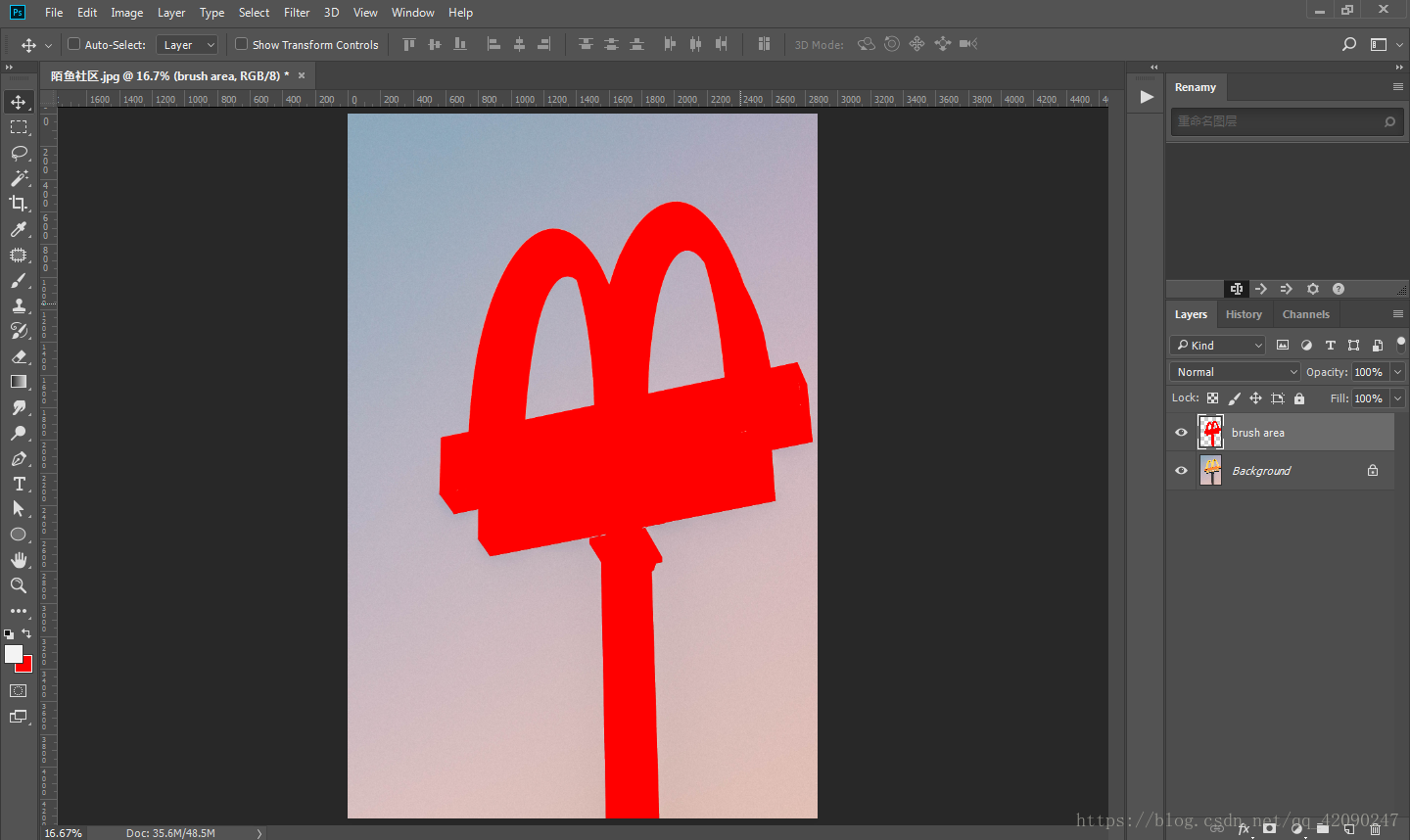
Task: Open the Layers panel menu
Action: 1398,313
